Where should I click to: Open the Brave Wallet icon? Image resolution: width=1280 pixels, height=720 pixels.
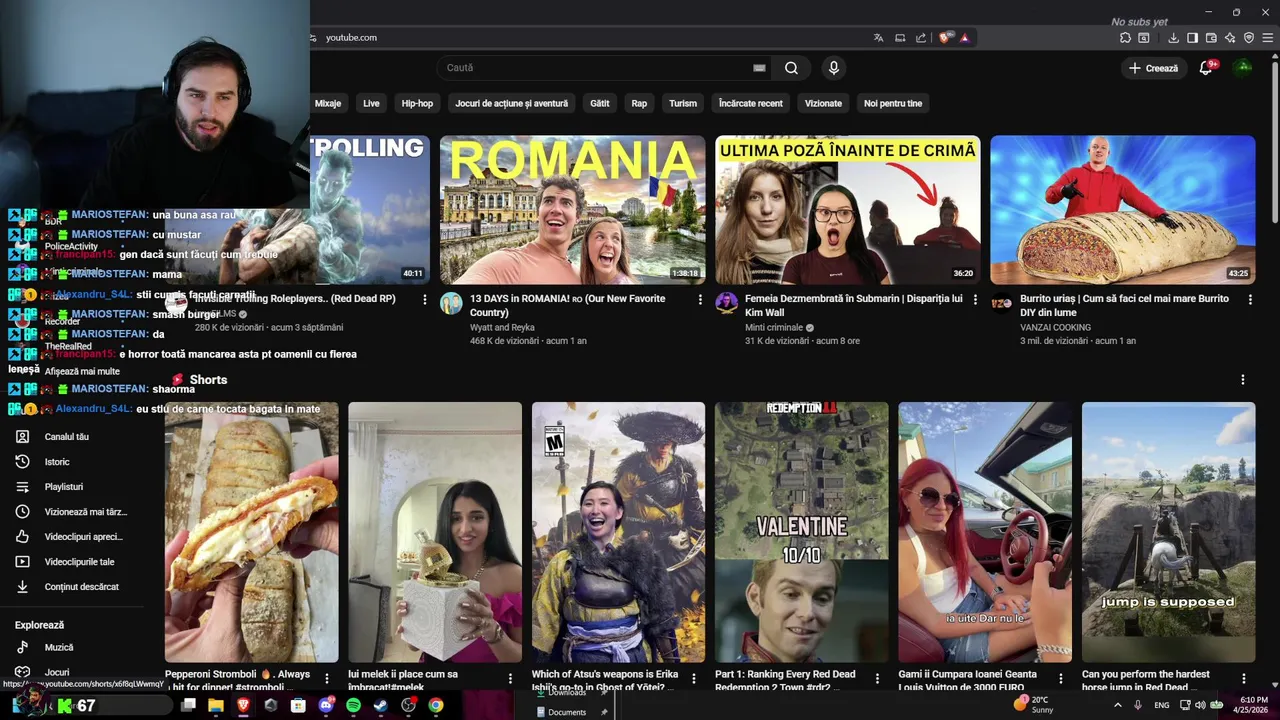pyautogui.click(x=1211, y=38)
